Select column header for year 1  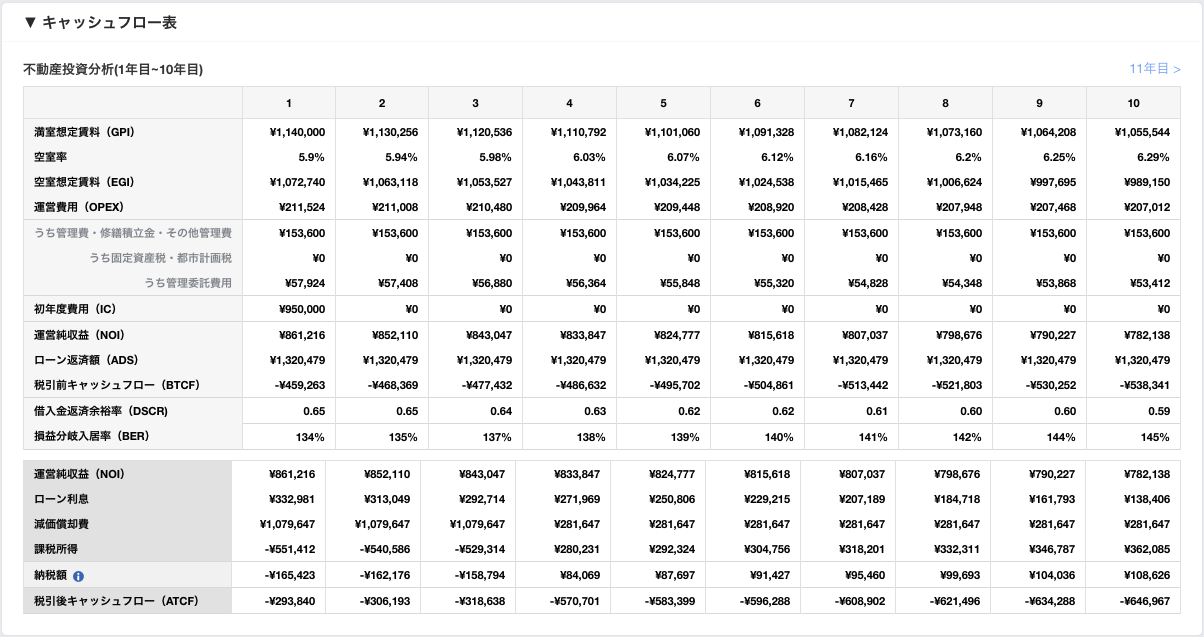click(x=289, y=104)
